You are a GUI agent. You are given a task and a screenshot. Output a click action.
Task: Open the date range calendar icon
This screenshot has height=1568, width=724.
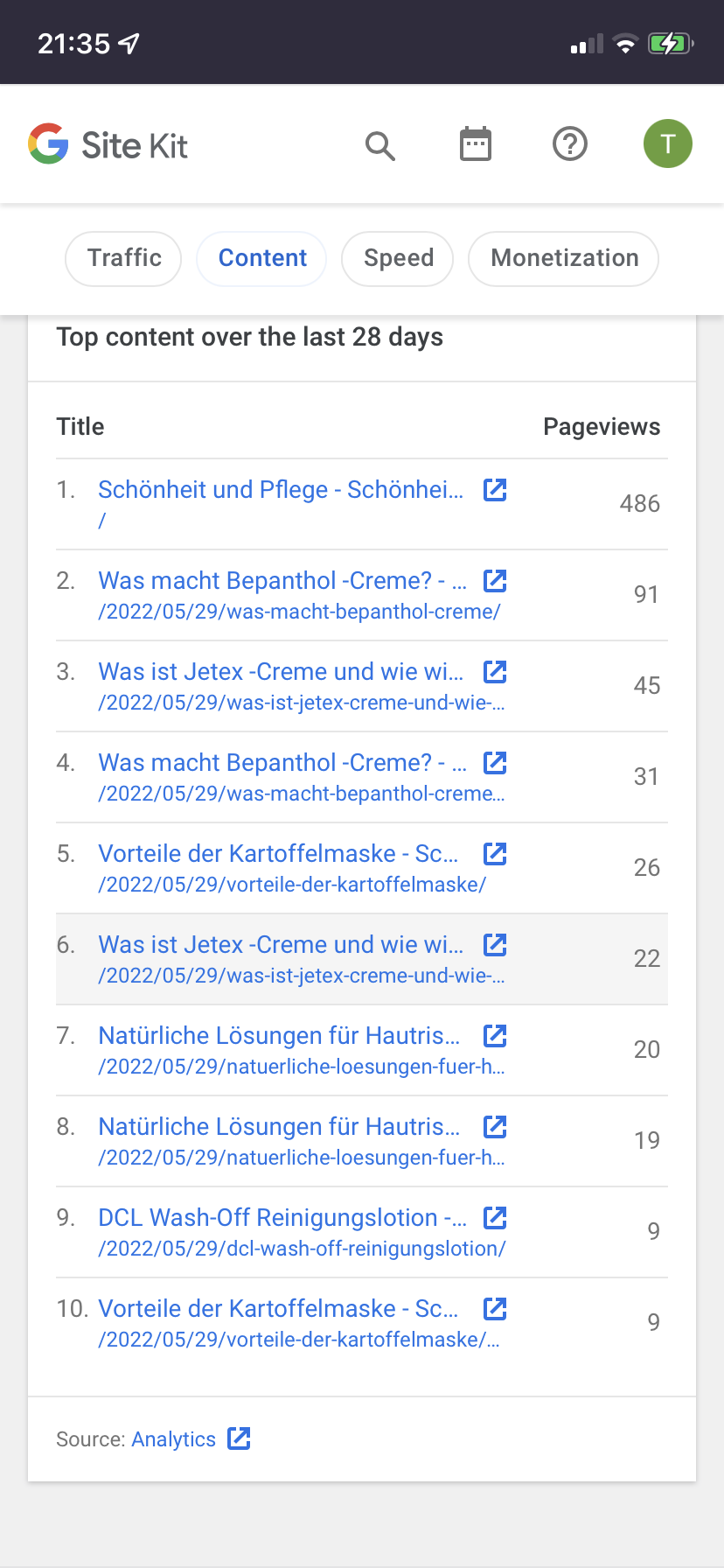tap(476, 144)
